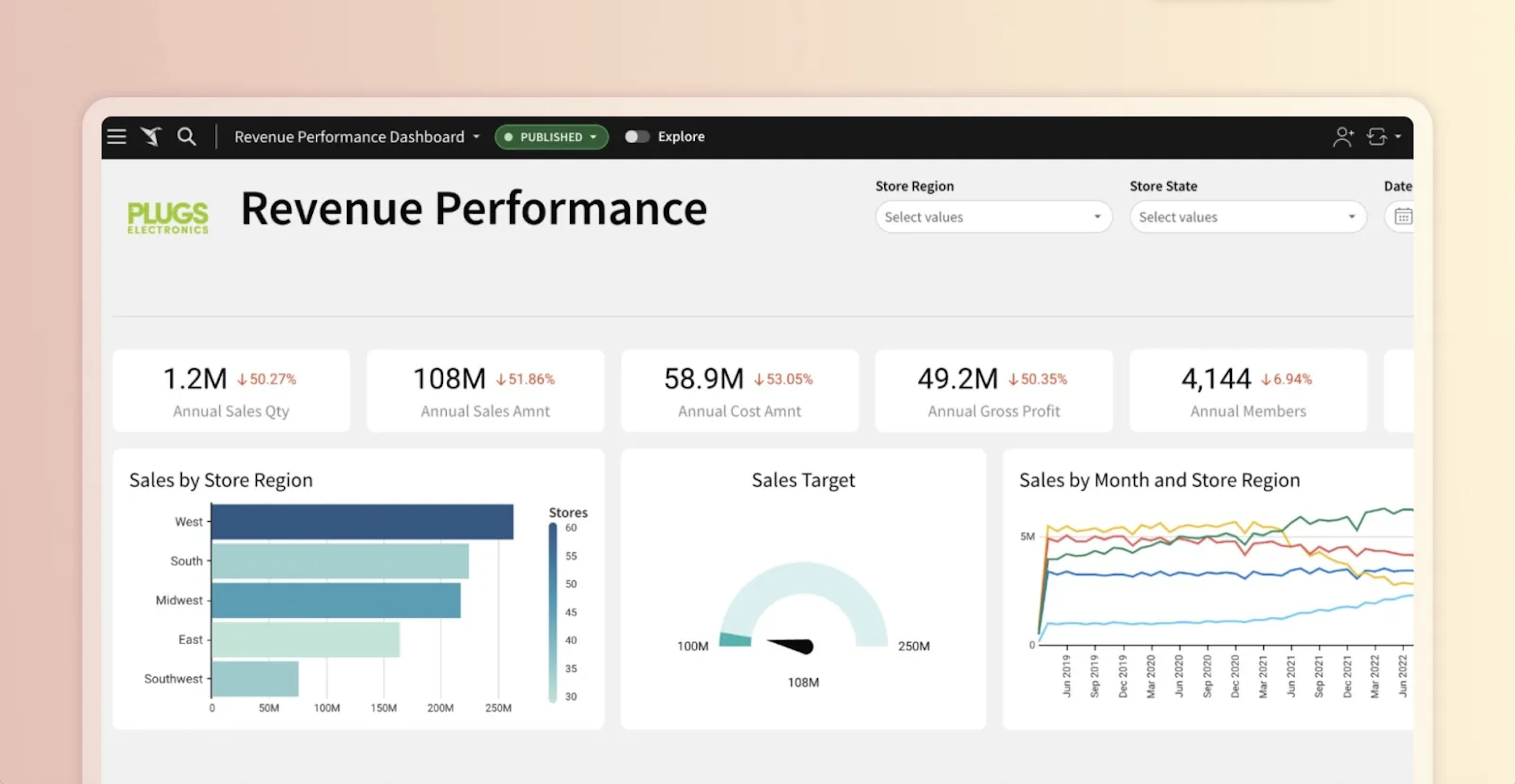Screen dimensions: 1515x784
Task: Select the West region bar
Action: tap(362, 522)
